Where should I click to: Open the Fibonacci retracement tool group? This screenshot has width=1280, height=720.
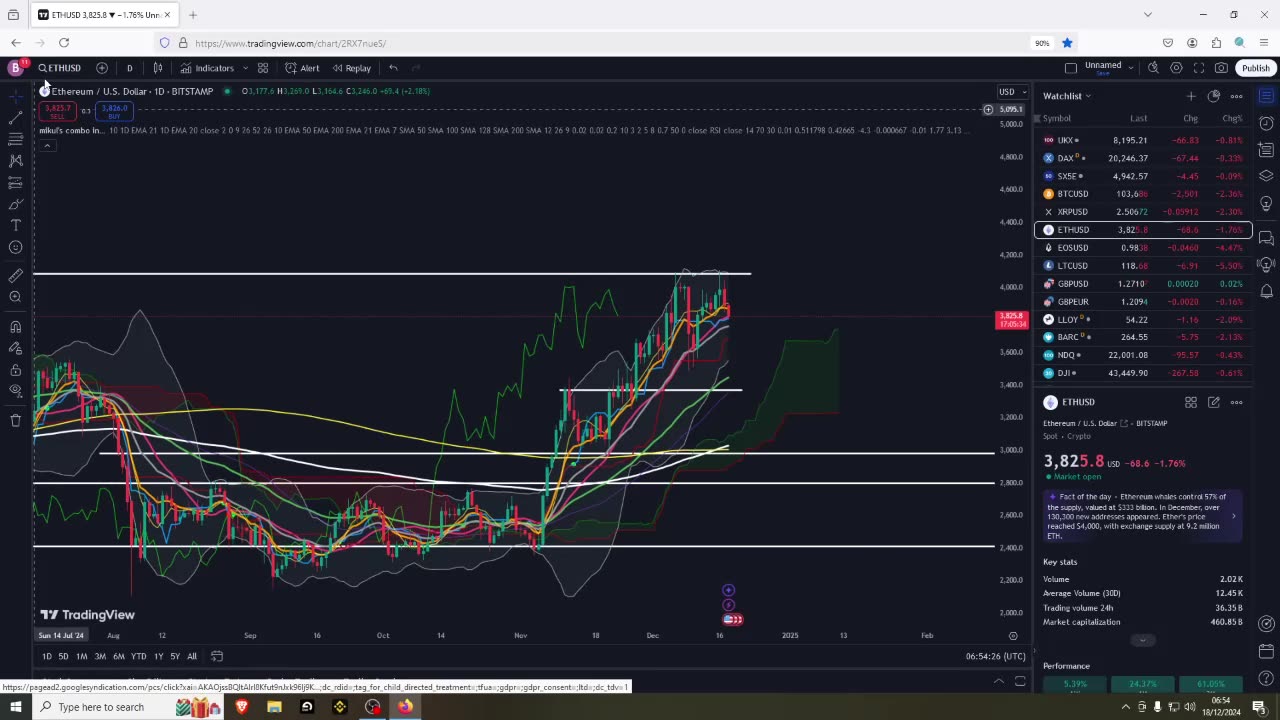pos(15,139)
